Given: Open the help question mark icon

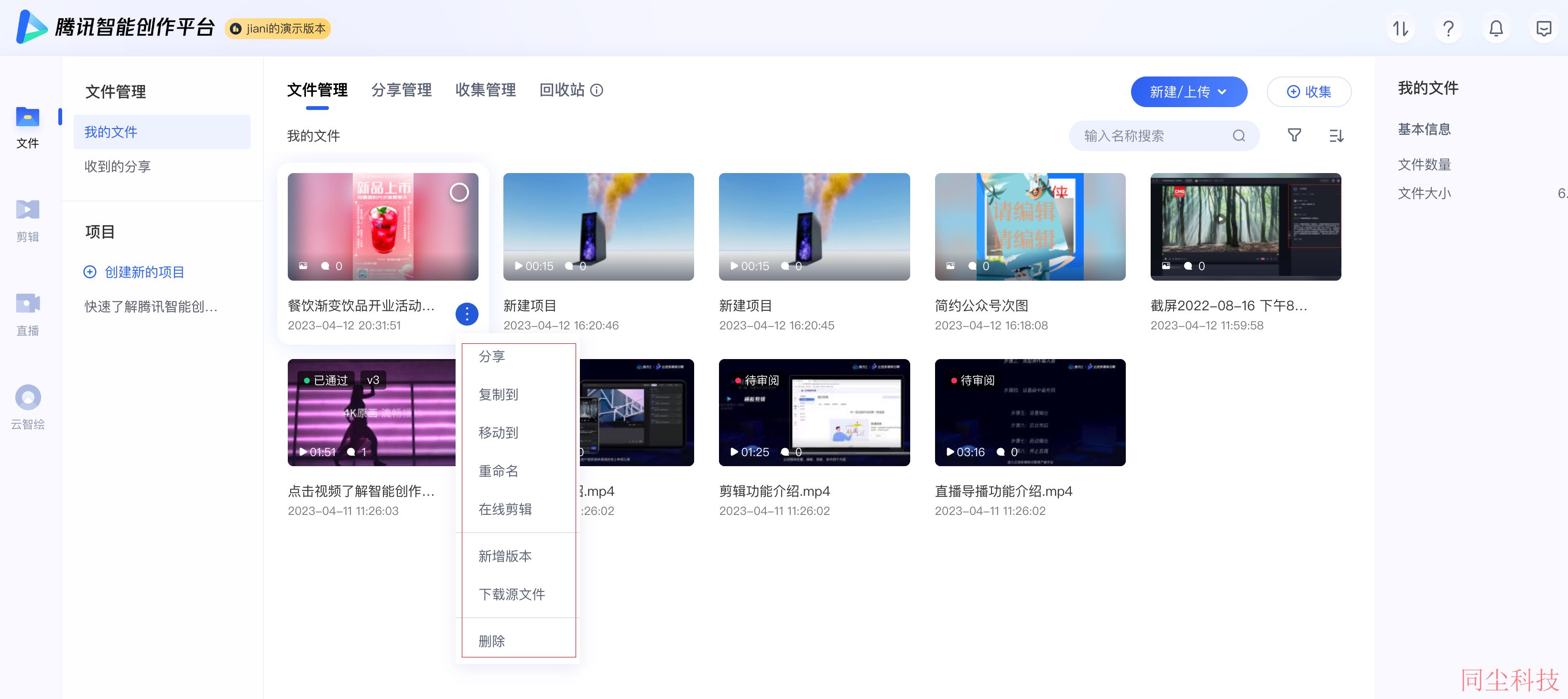Looking at the screenshot, I should (1448, 29).
